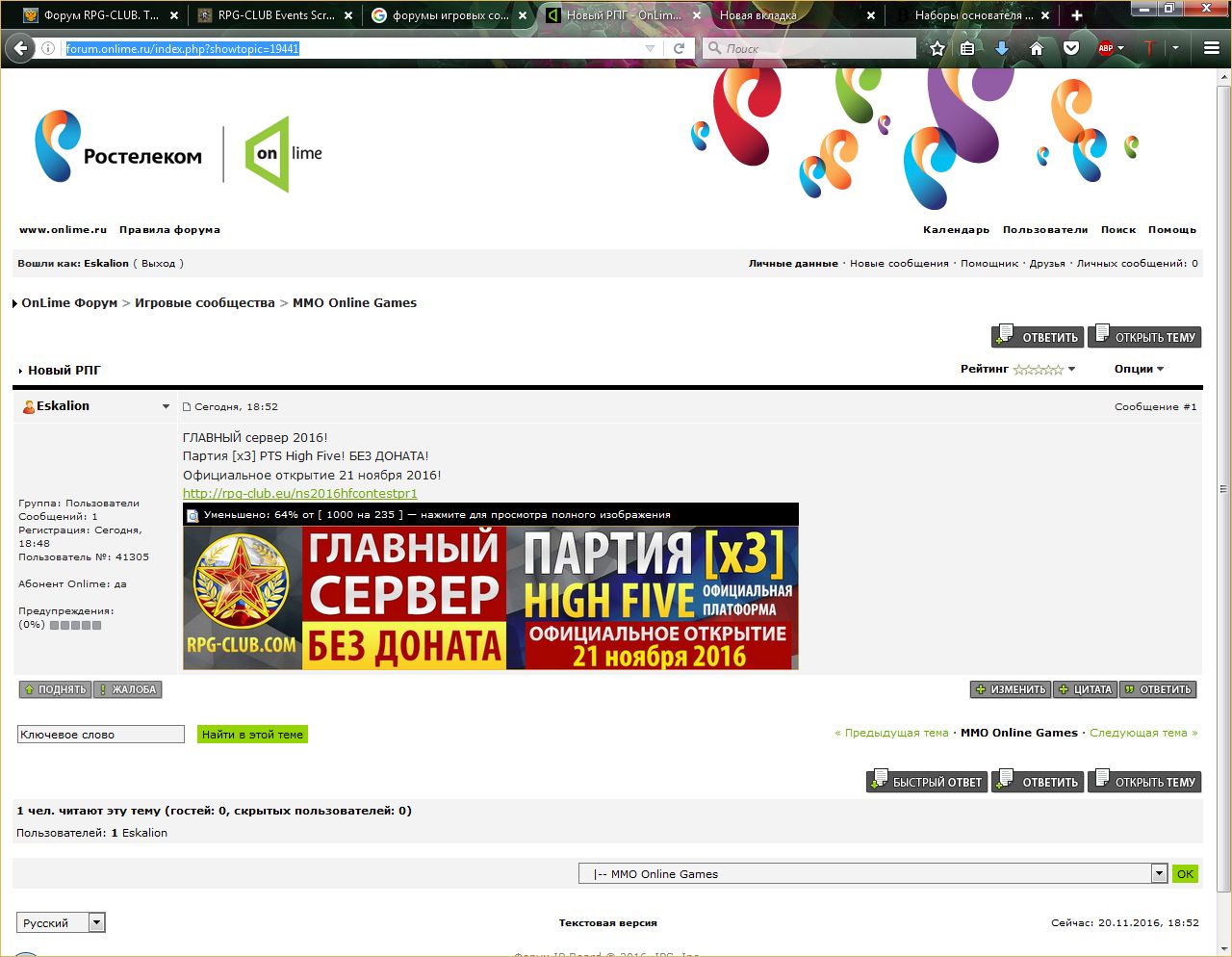
Task: Open Правила форума link
Action: 169,229
